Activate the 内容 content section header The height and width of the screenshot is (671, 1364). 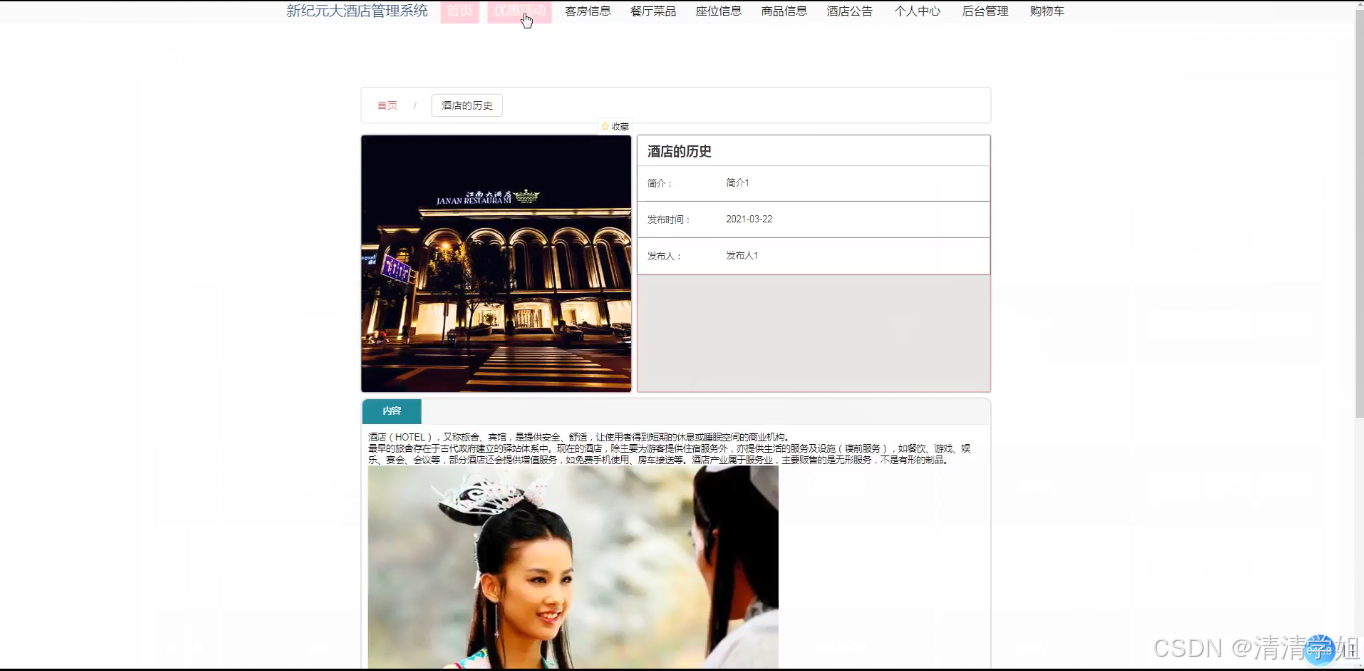point(391,411)
